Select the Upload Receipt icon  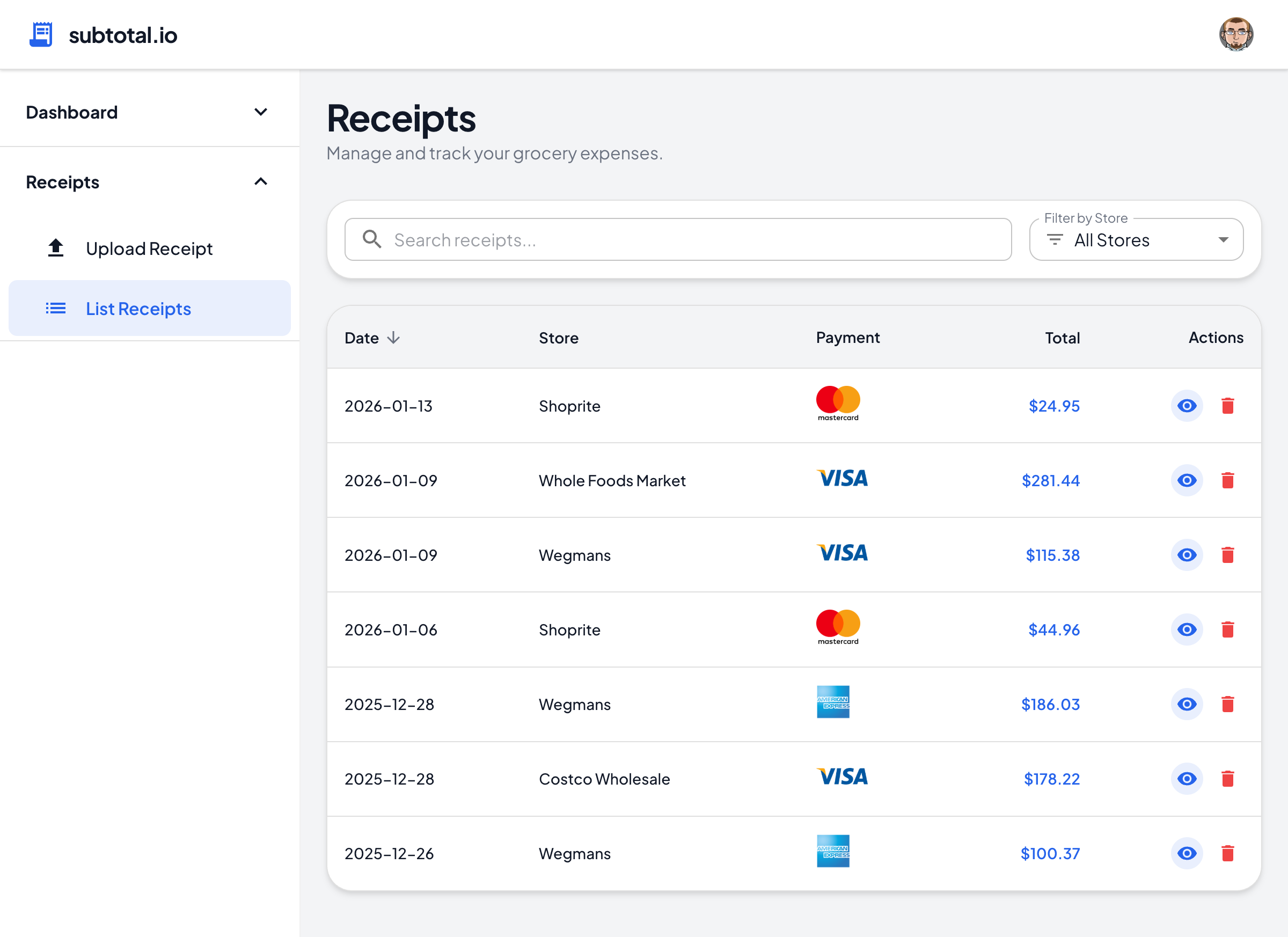click(x=56, y=247)
